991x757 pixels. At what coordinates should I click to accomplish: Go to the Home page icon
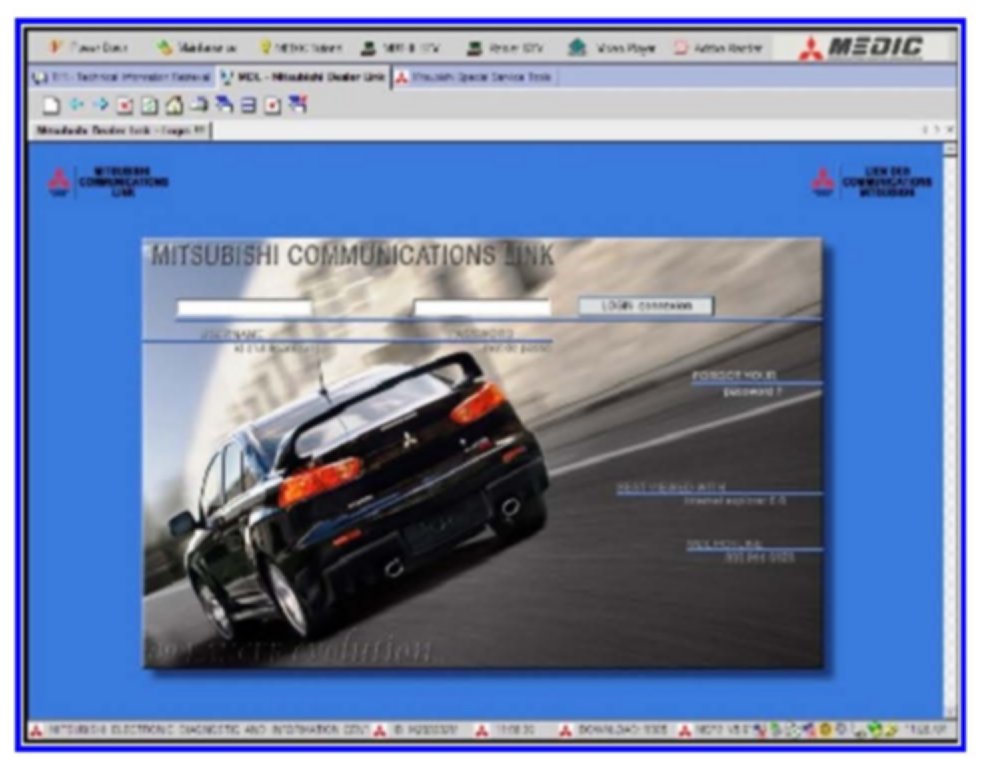point(173,105)
